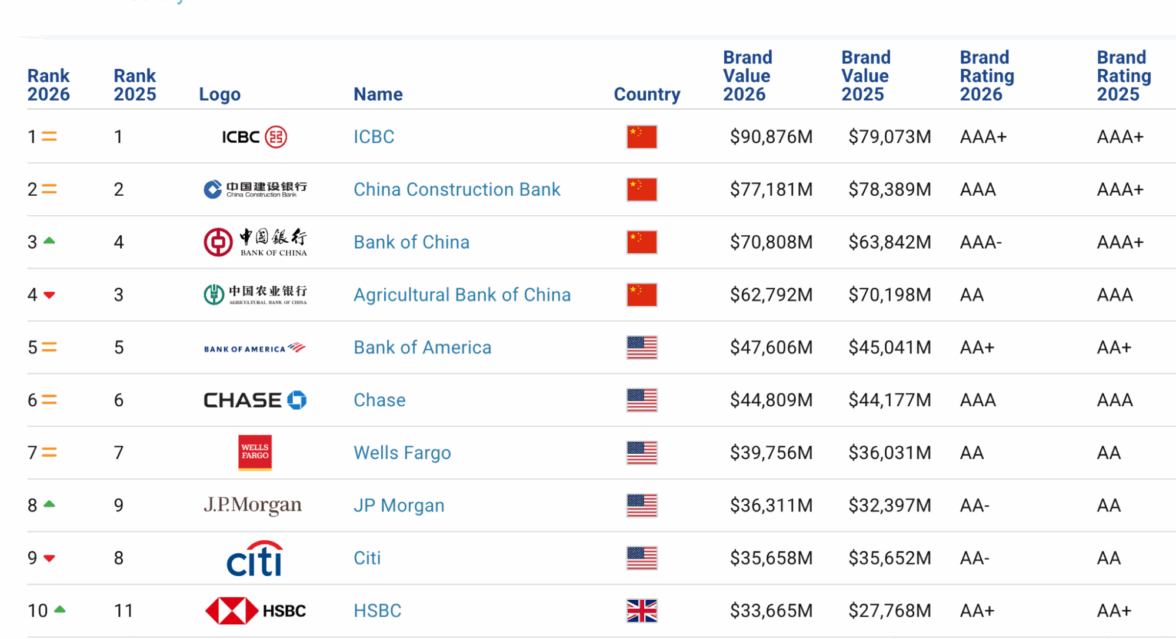The width and height of the screenshot is (1176, 639).
Task: Click the Bank of China logo
Action: (x=255, y=242)
